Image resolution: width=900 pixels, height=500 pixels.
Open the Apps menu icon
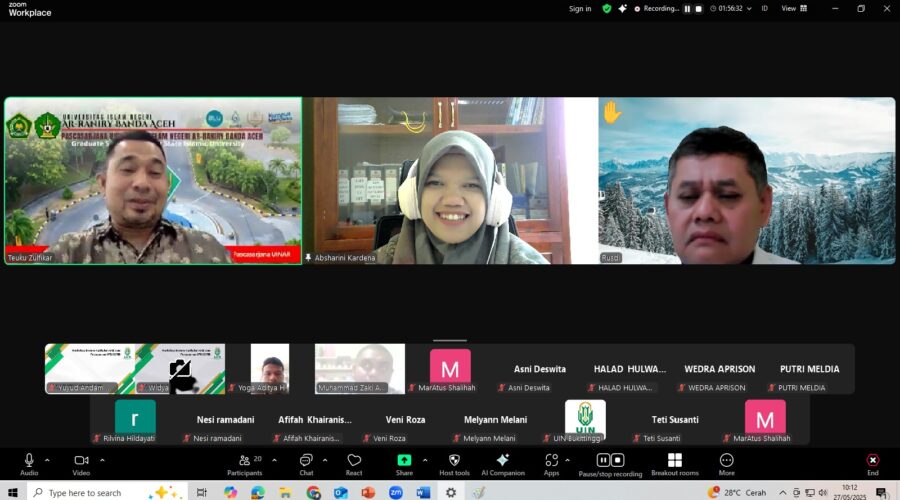[x=551, y=463]
